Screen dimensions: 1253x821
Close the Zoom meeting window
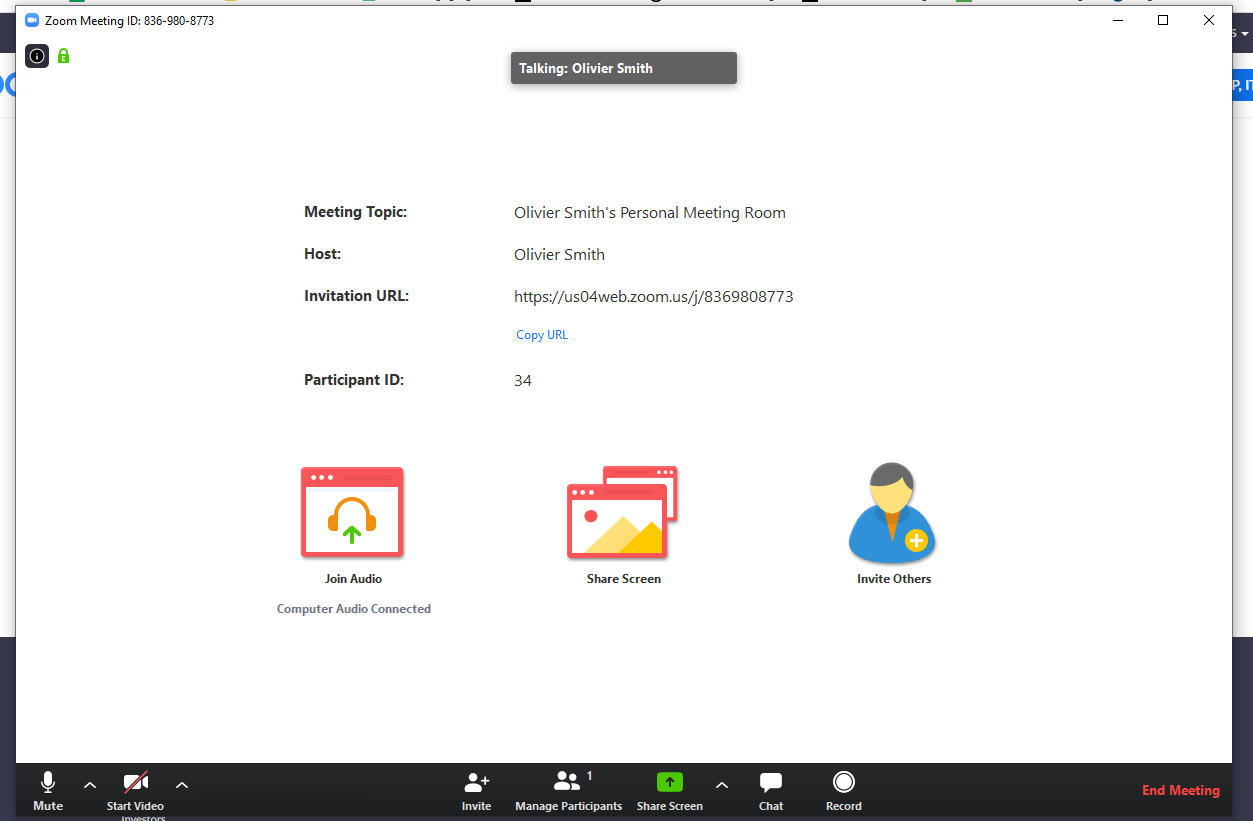[x=1209, y=20]
